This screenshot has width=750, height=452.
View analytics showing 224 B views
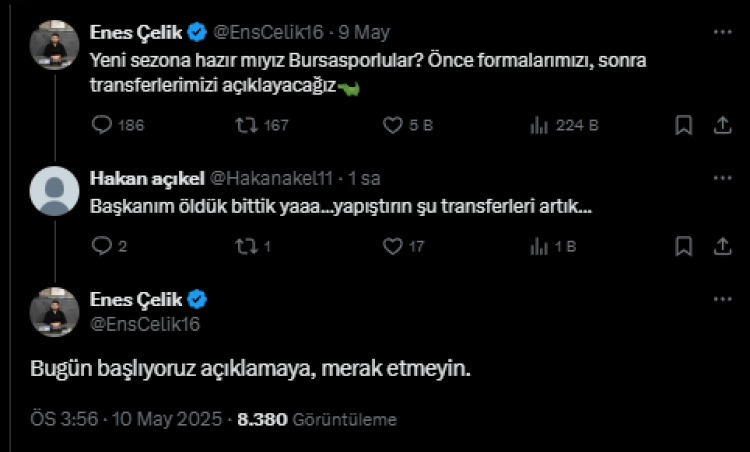pyautogui.click(x=539, y=125)
